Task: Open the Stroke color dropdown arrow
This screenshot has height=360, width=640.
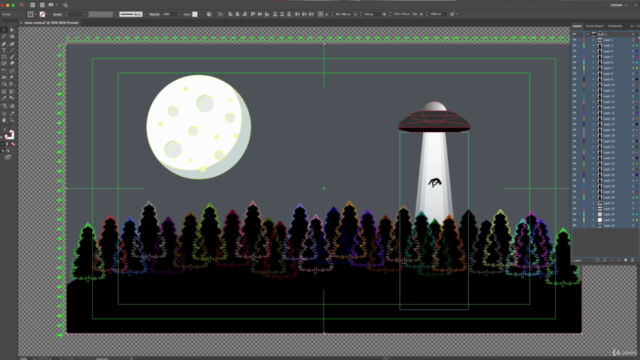Action: pos(48,14)
